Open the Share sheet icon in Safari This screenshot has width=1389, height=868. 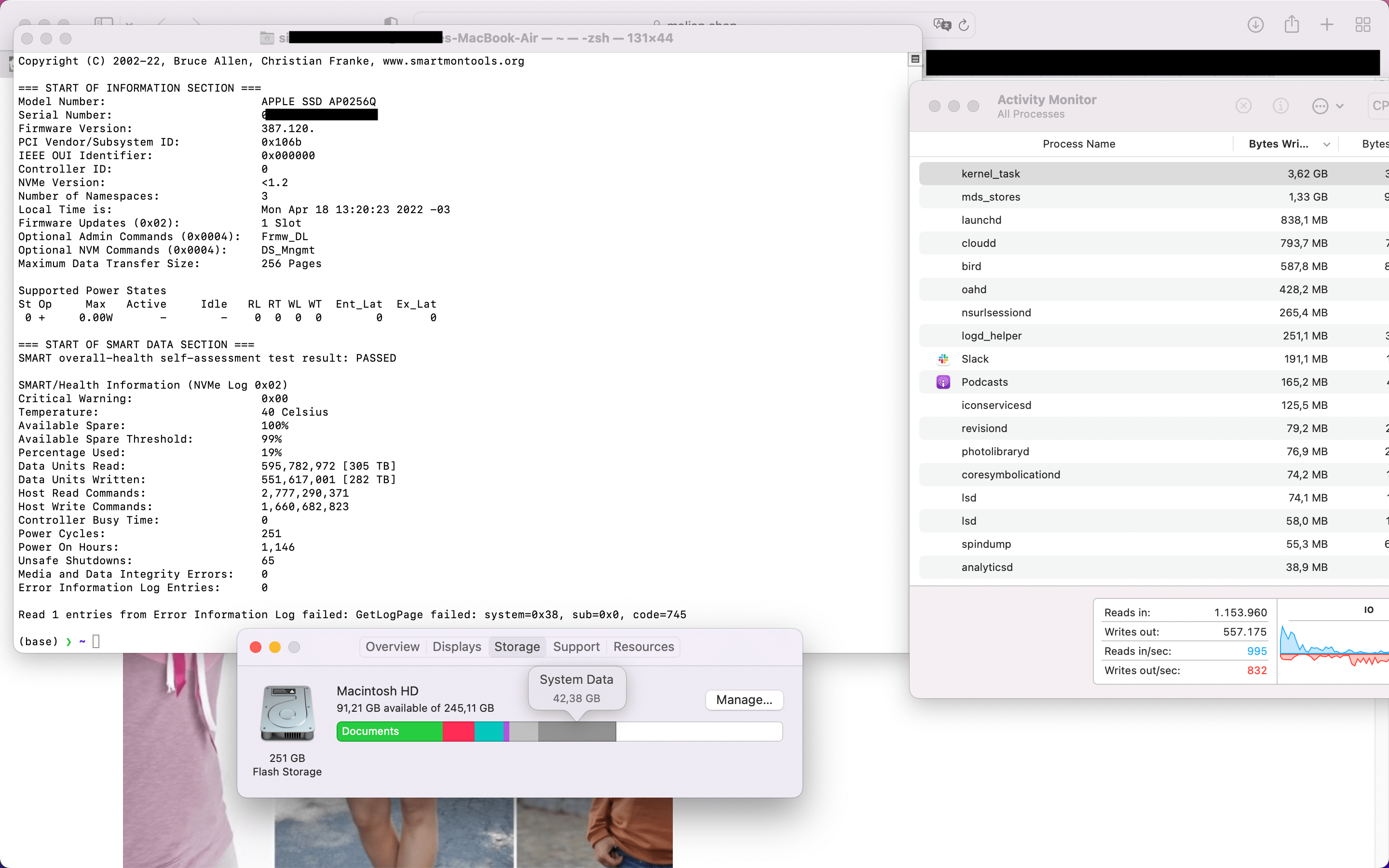tap(1292, 24)
